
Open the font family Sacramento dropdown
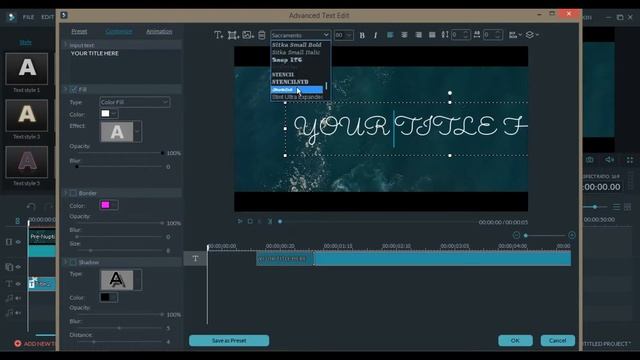coord(300,35)
